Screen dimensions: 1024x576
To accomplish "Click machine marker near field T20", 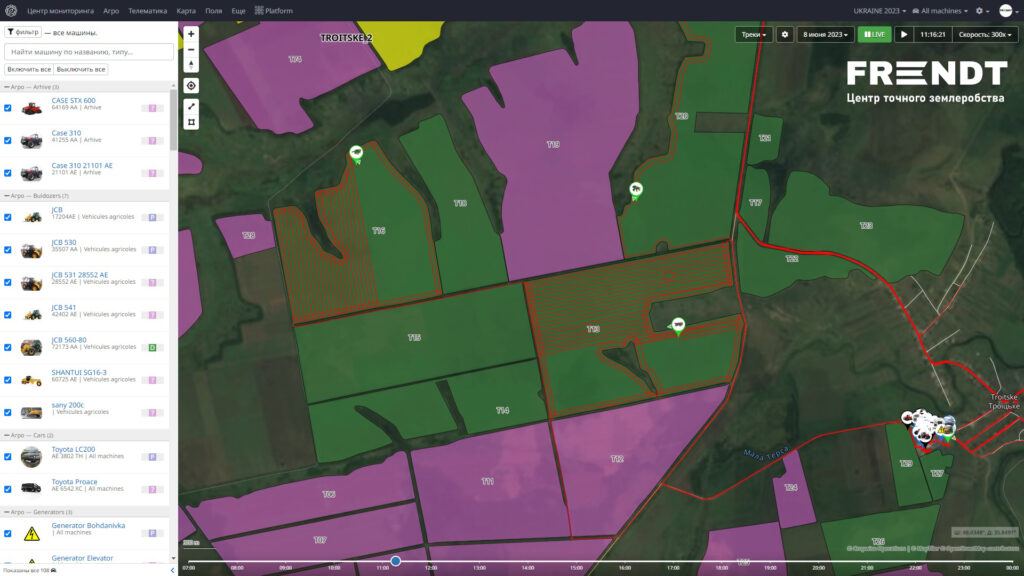I will point(635,191).
